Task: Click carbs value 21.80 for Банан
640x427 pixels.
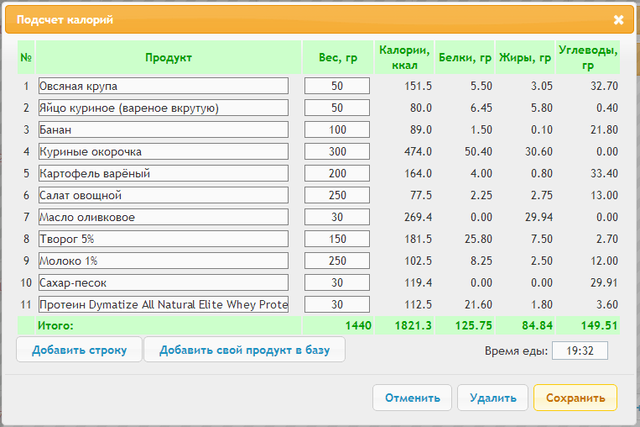Action: tap(604, 130)
